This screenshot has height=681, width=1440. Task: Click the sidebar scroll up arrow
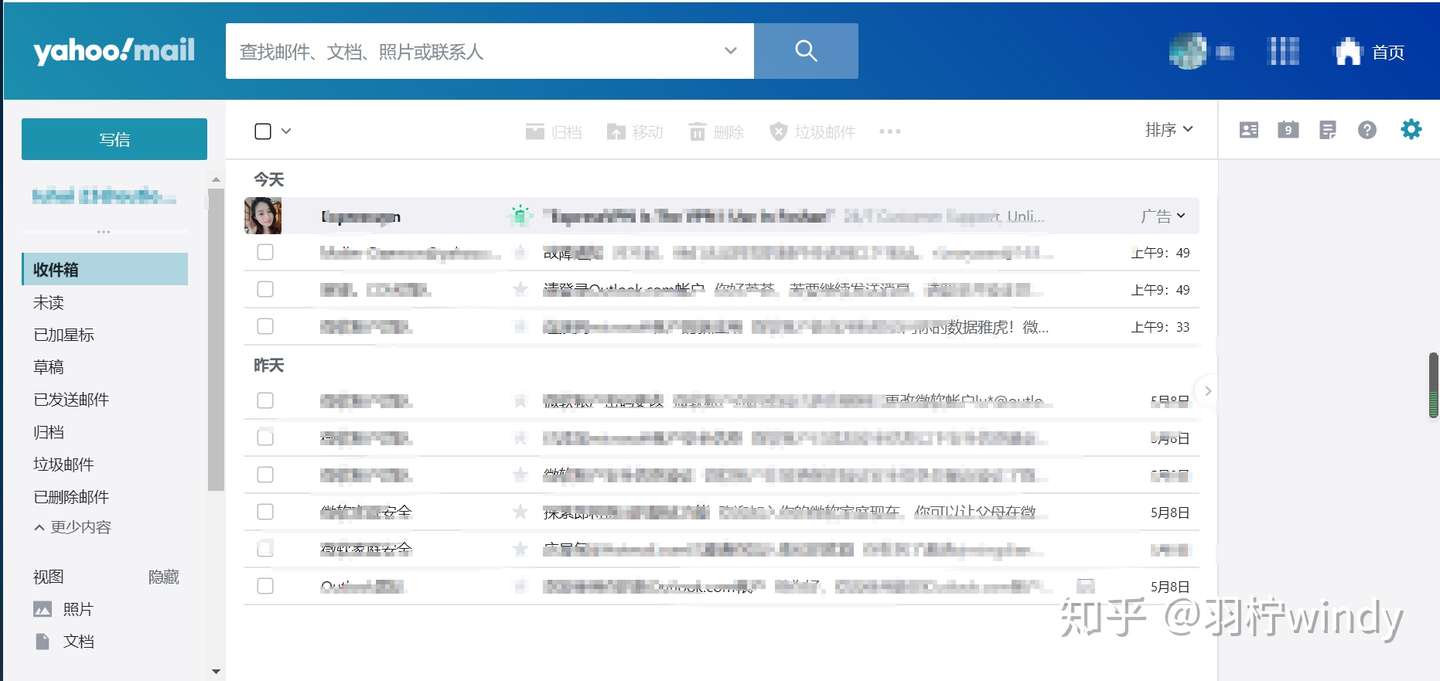pyautogui.click(x=216, y=180)
